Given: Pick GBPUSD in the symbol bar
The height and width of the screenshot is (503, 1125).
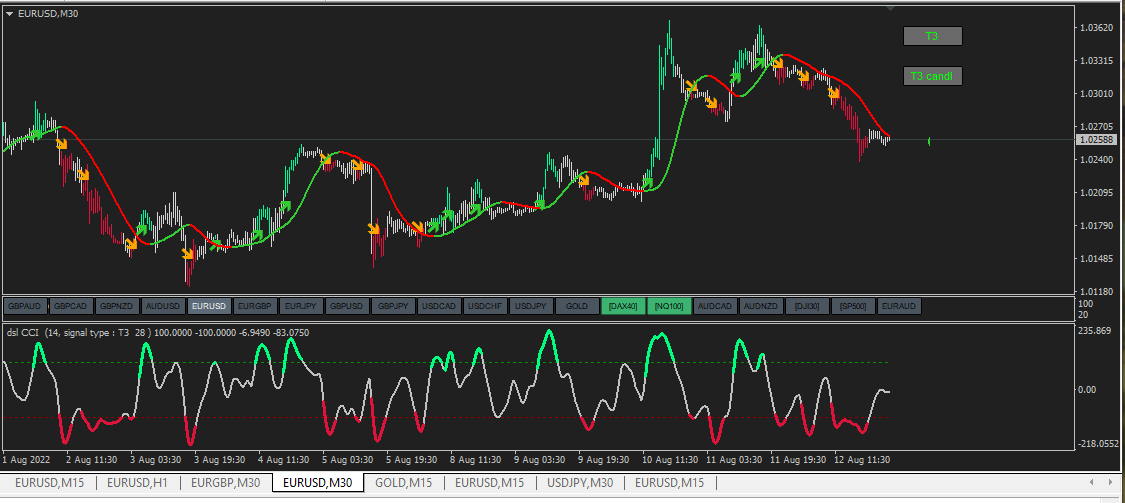Looking at the screenshot, I should coord(347,306).
